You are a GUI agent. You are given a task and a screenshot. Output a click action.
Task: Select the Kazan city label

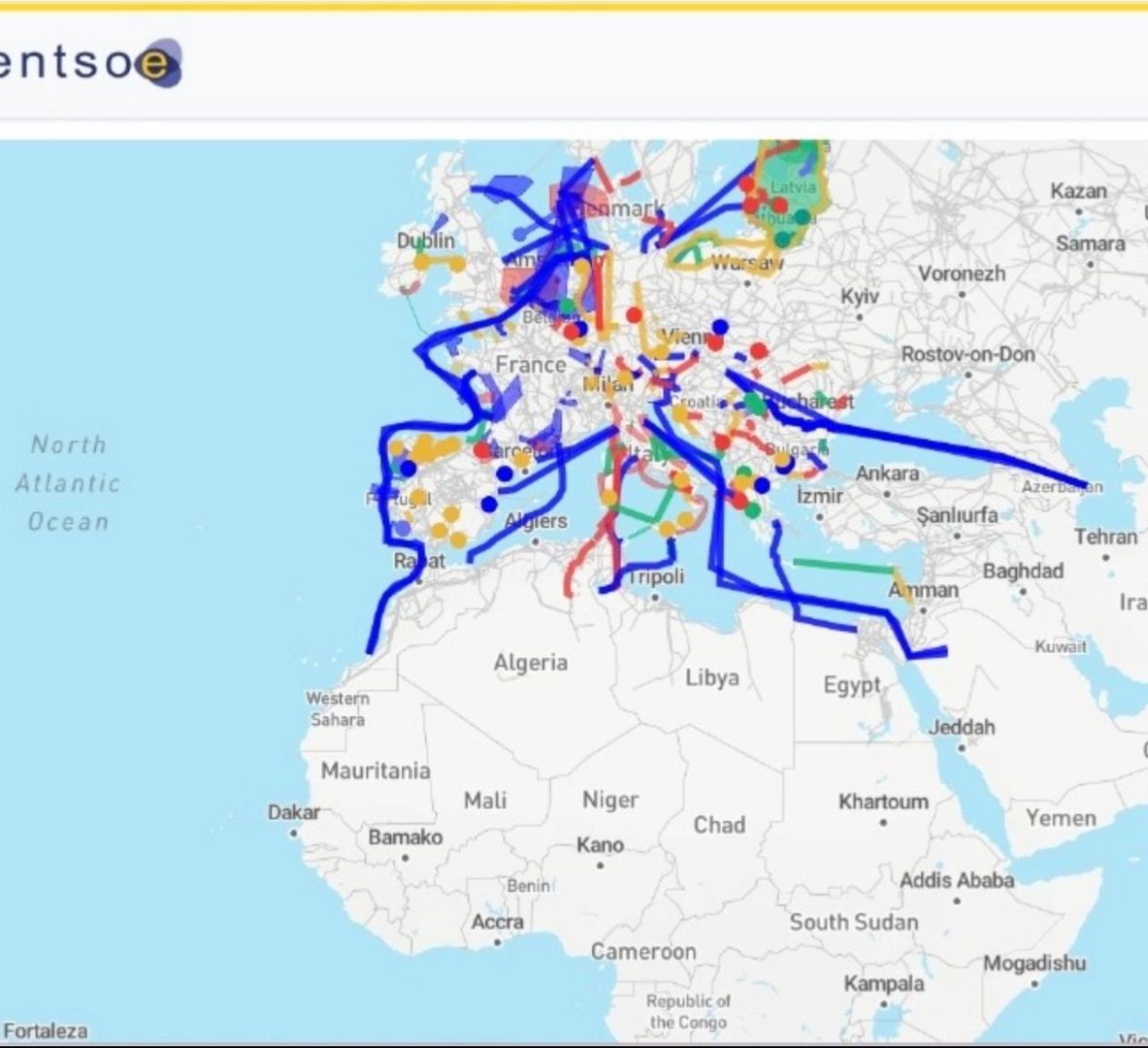(1078, 190)
